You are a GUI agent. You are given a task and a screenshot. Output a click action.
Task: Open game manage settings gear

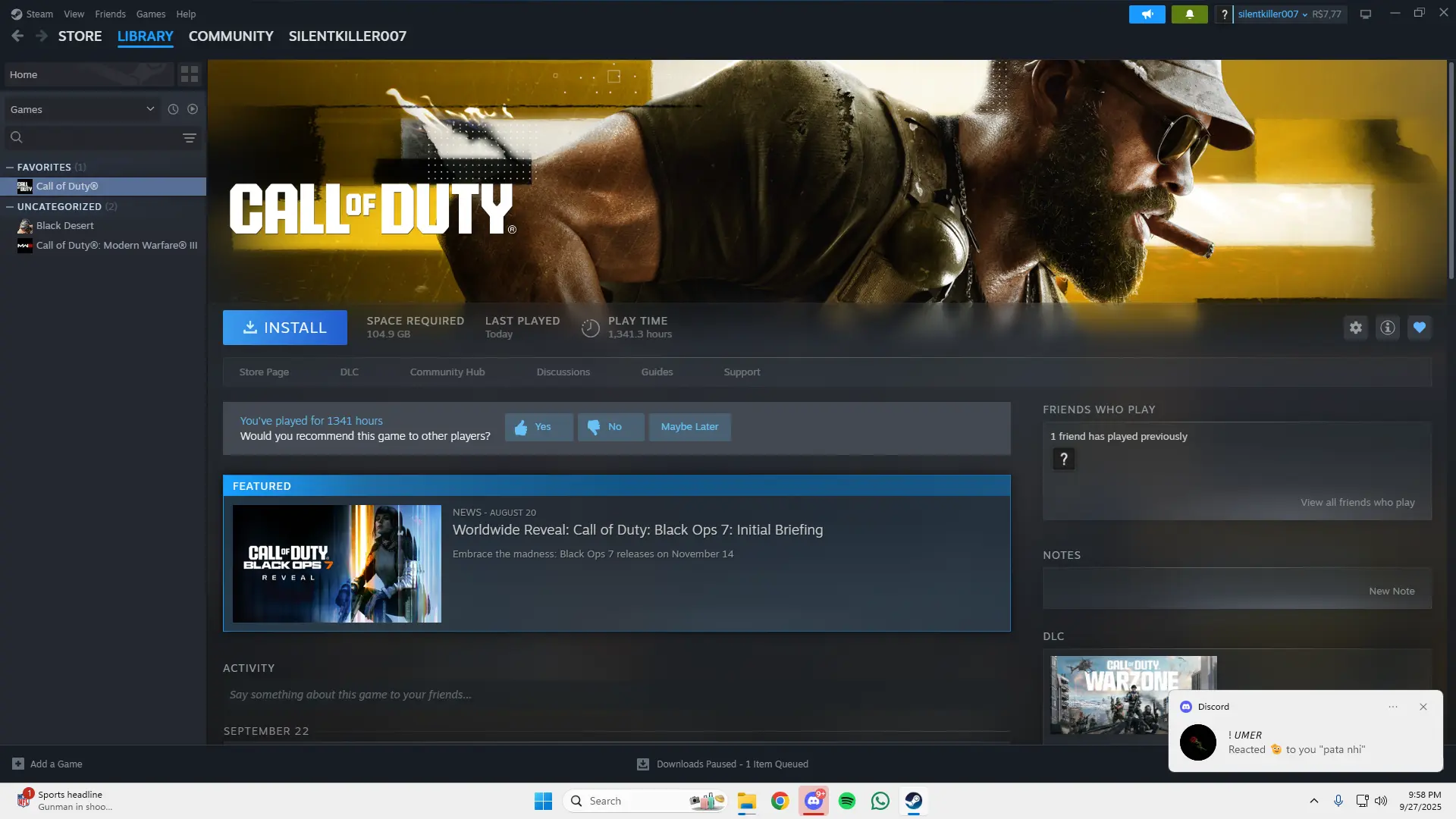(1356, 328)
